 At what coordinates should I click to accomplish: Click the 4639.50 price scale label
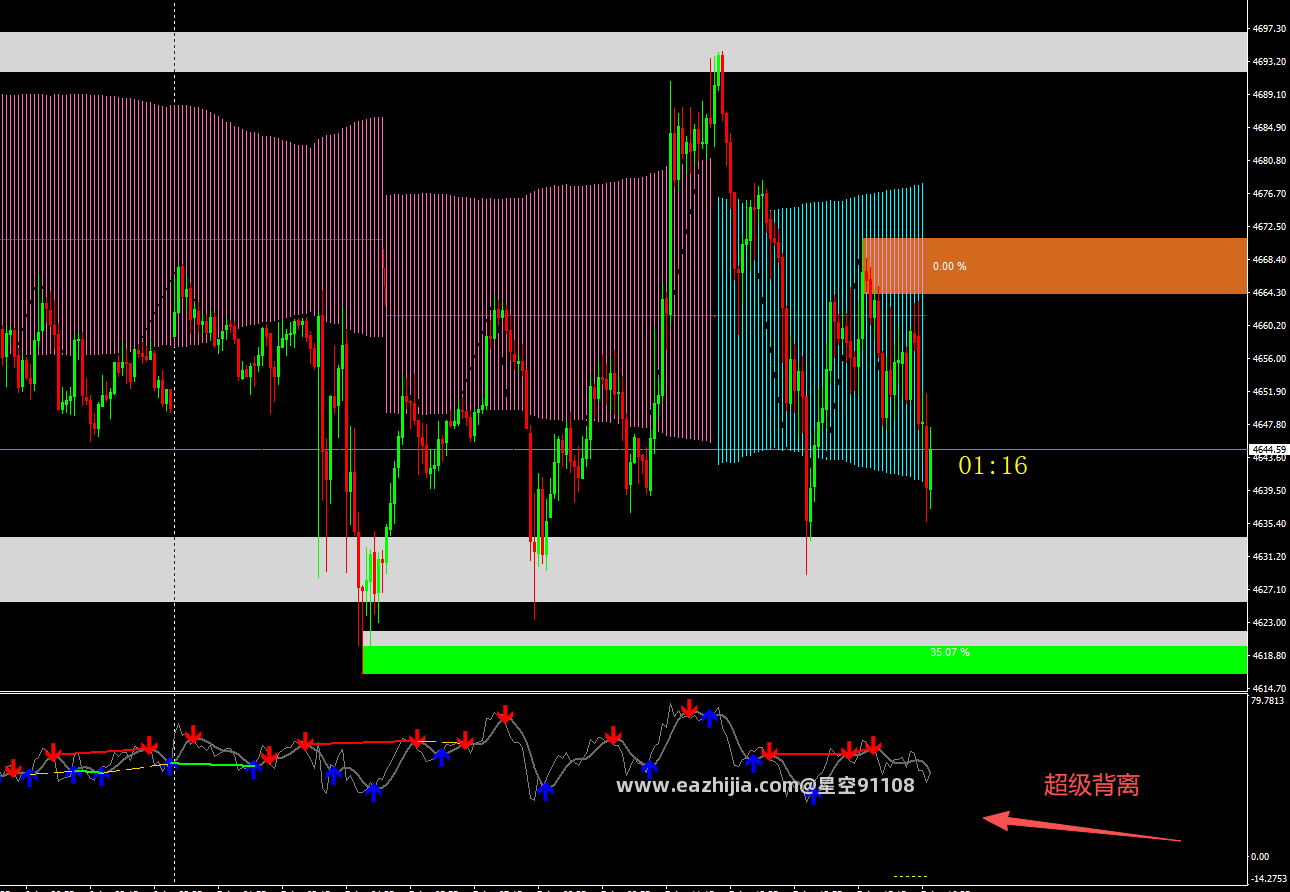click(x=1268, y=491)
